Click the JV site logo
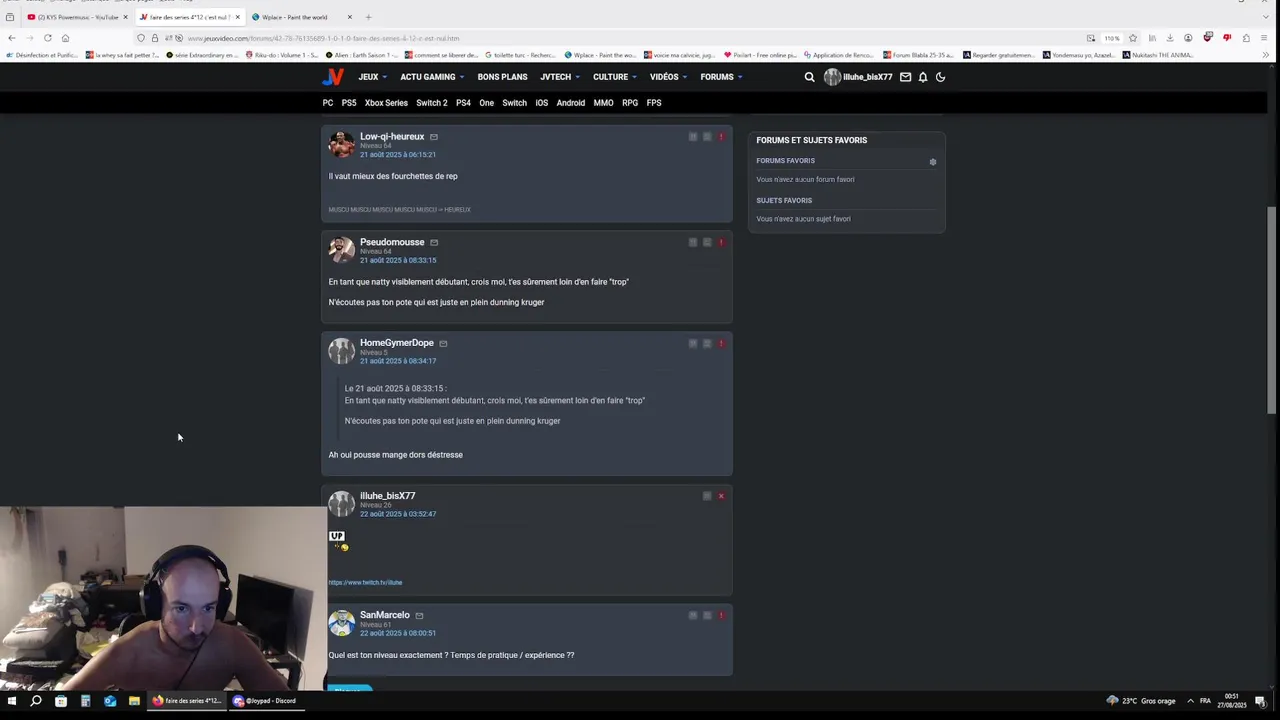Image resolution: width=1280 pixels, height=720 pixels. pyautogui.click(x=333, y=77)
